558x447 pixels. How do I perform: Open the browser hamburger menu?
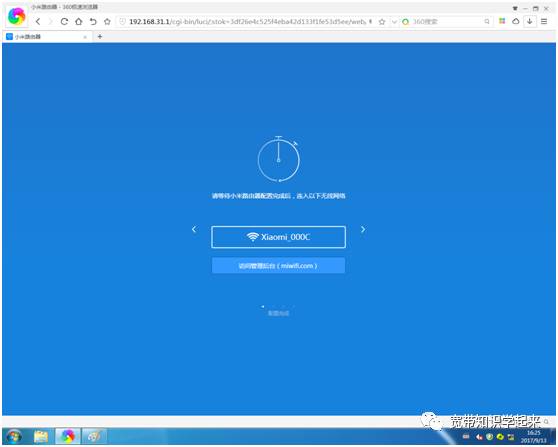(x=544, y=21)
